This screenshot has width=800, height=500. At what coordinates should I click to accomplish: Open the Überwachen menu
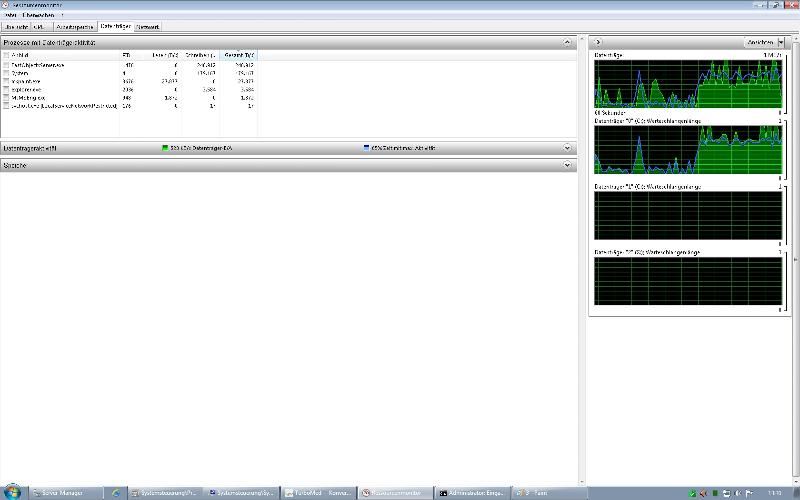pos(38,15)
